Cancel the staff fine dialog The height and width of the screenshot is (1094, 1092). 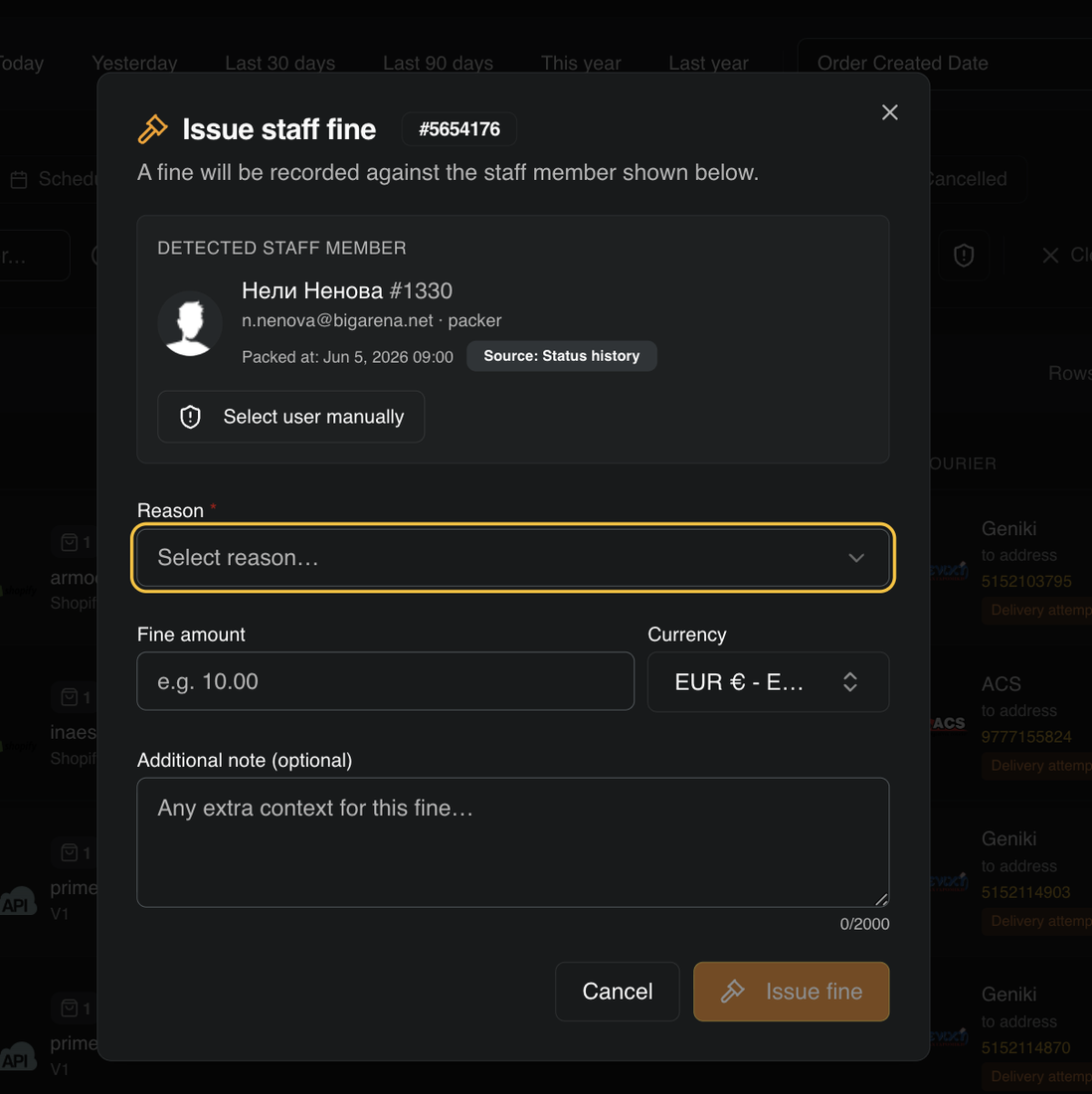(618, 992)
